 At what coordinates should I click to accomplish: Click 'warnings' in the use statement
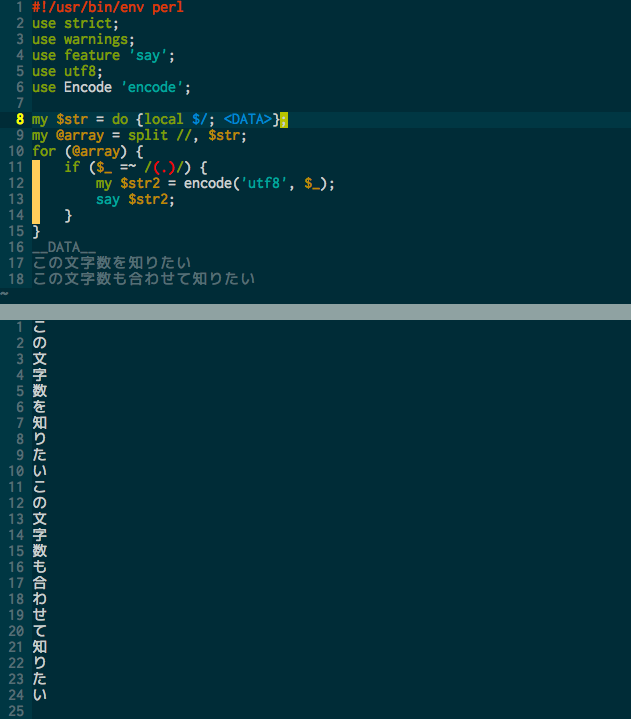96,40
